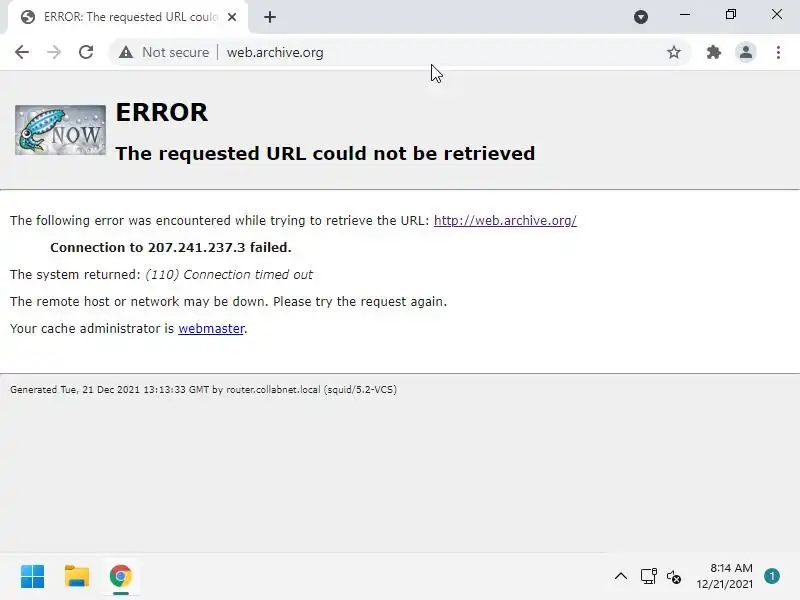Screen dimensions: 800x600
Task: Open the Chrome profile avatar
Action: click(745, 52)
